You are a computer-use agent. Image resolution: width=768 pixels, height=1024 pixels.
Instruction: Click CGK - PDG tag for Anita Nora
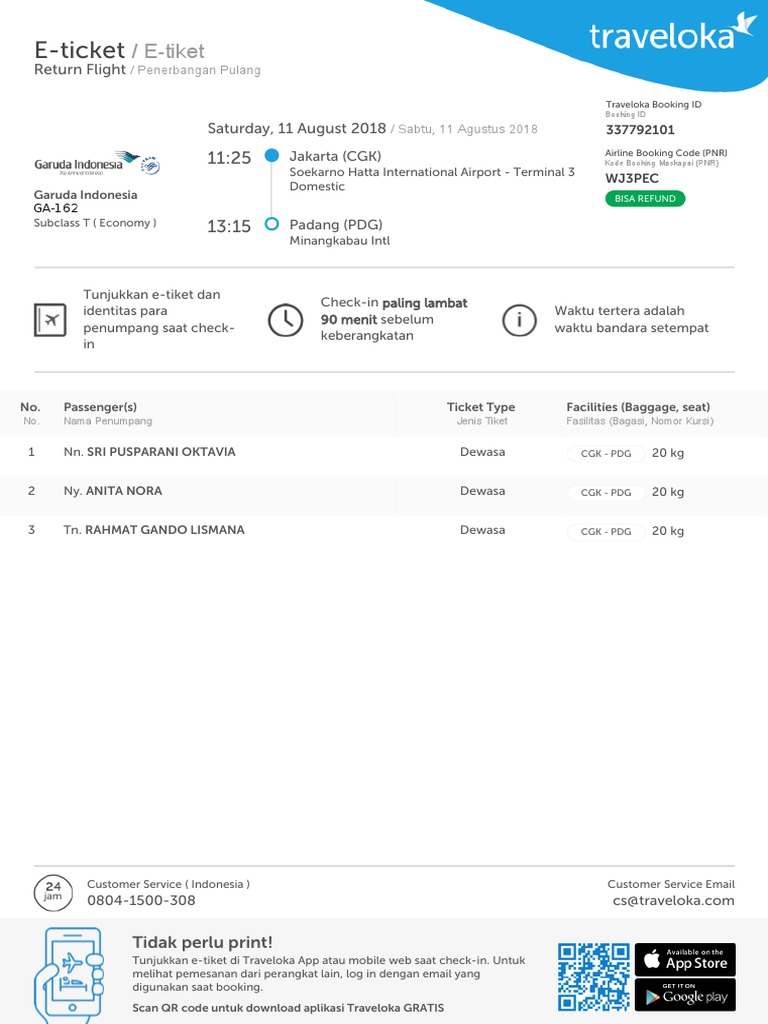[x=606, y=492]
